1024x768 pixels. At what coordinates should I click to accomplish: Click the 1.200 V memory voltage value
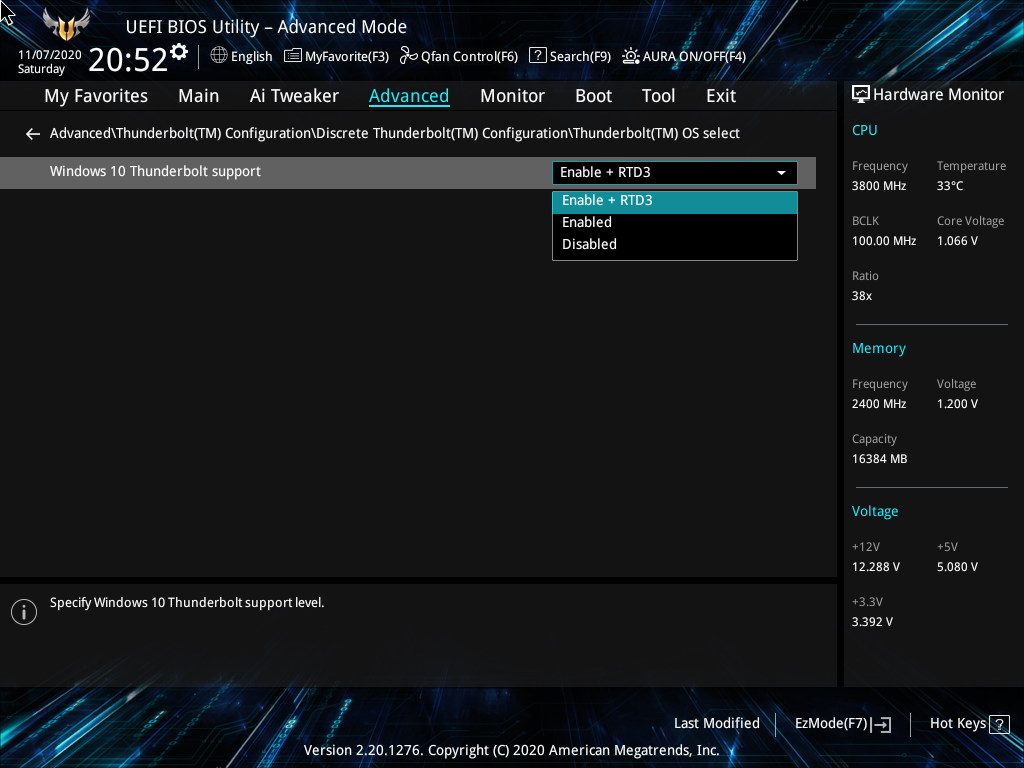[957, 404]
